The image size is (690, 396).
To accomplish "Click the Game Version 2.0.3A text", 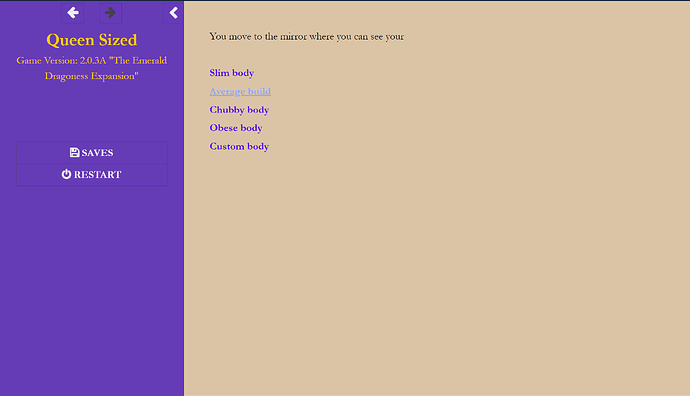I will click(92, 68).
